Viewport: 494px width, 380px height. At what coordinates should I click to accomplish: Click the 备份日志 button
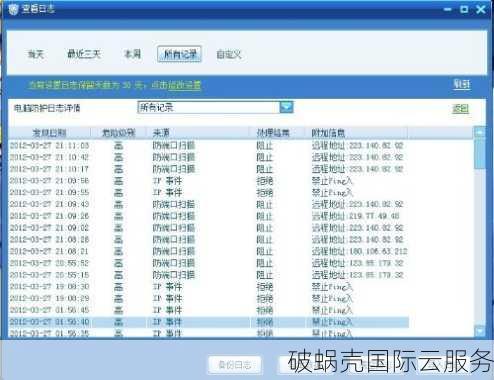click(x=235, y=365)
